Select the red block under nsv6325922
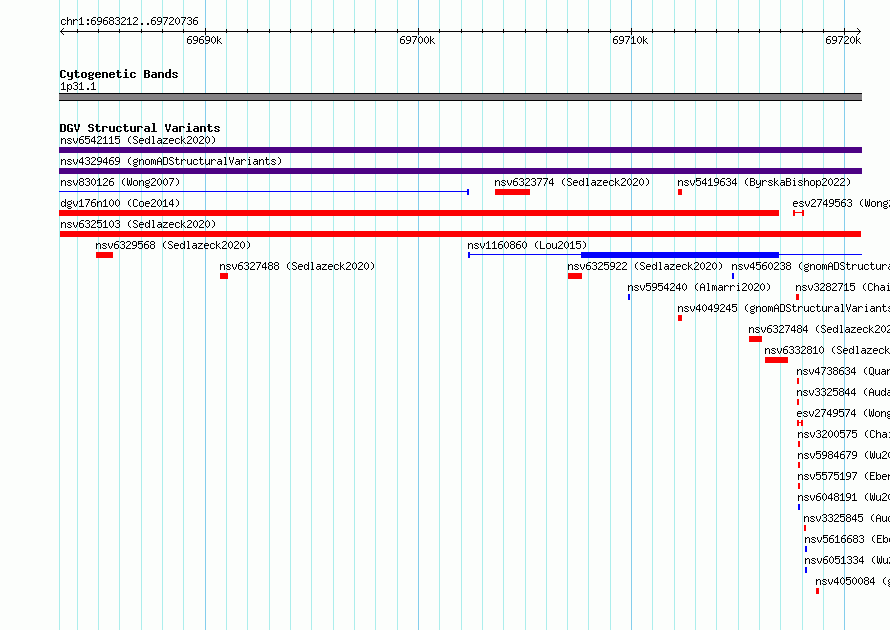 tap(575, 276)
